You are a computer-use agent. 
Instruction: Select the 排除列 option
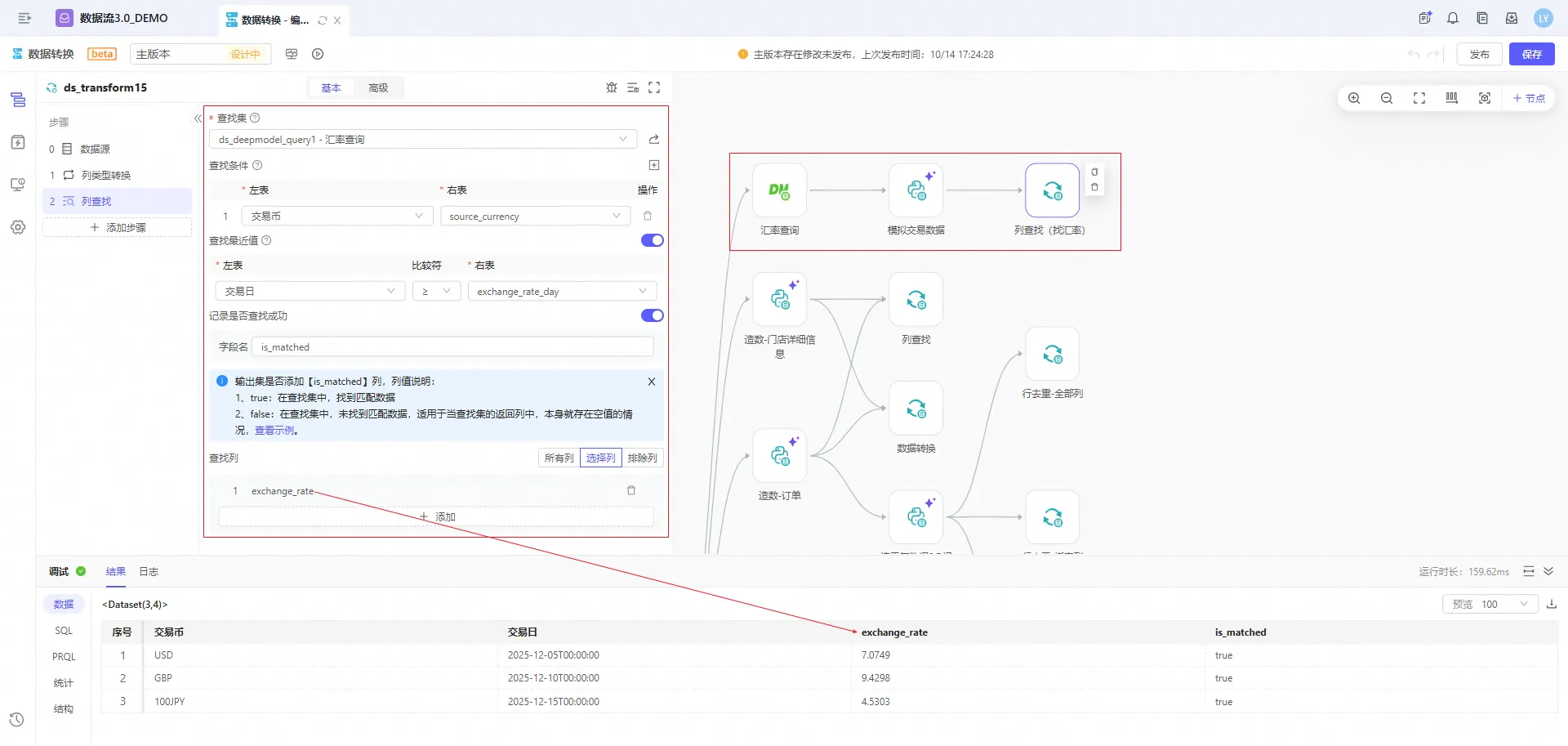642,458
